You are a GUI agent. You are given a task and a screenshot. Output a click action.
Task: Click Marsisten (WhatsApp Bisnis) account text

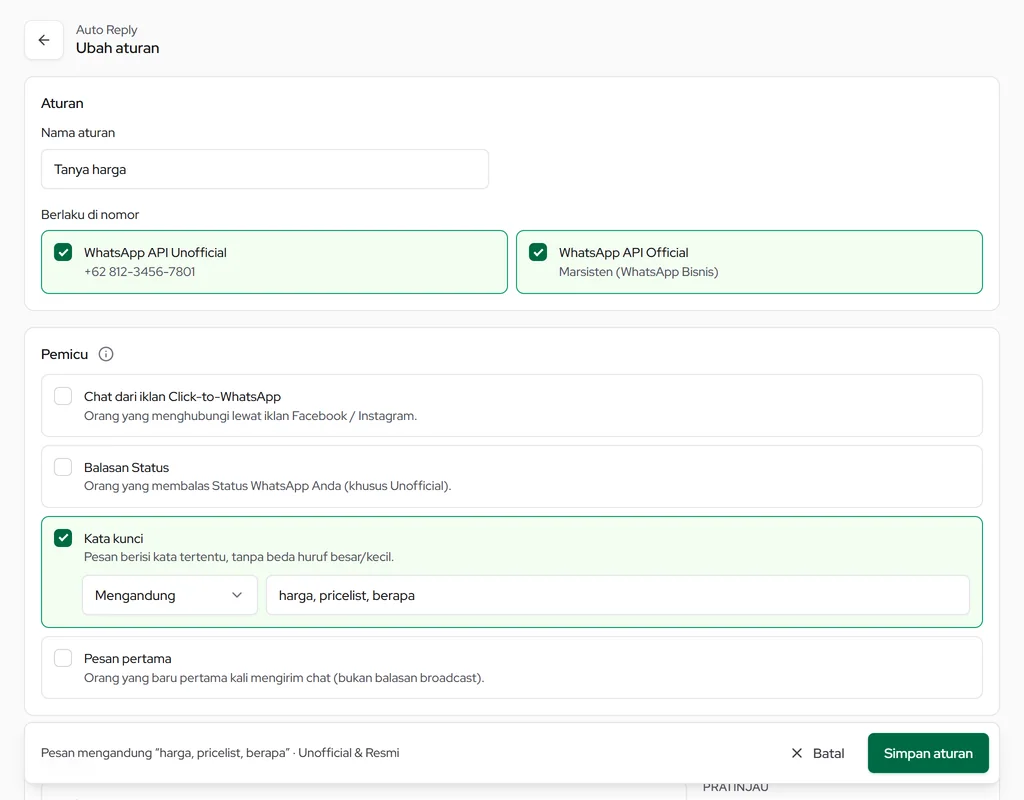(x=639, y=272)
